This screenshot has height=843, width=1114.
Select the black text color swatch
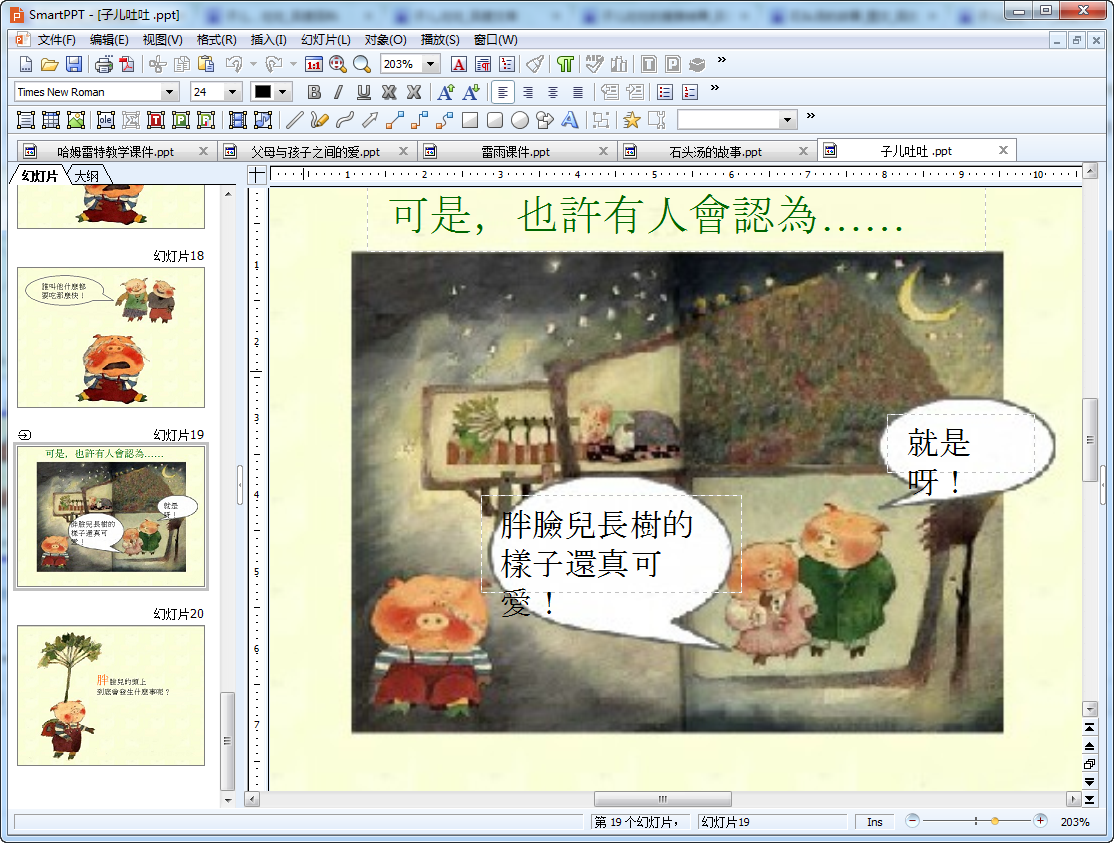point(263,92)
